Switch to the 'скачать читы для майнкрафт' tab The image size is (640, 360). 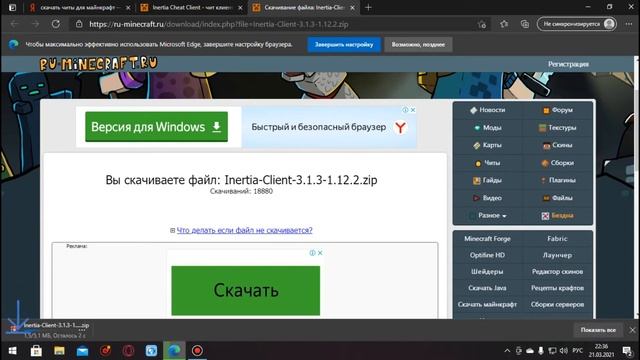[80, 7]
